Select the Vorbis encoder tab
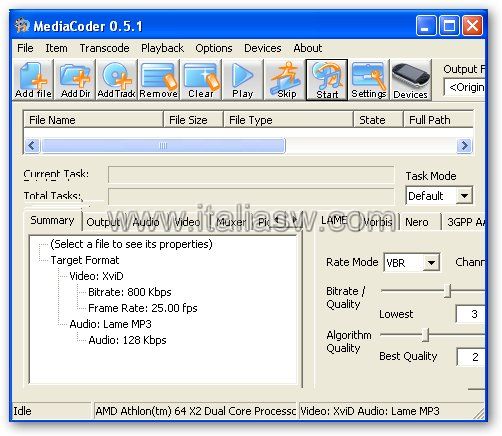Viewport: 502px width, 436px height. tap(378, 222)
